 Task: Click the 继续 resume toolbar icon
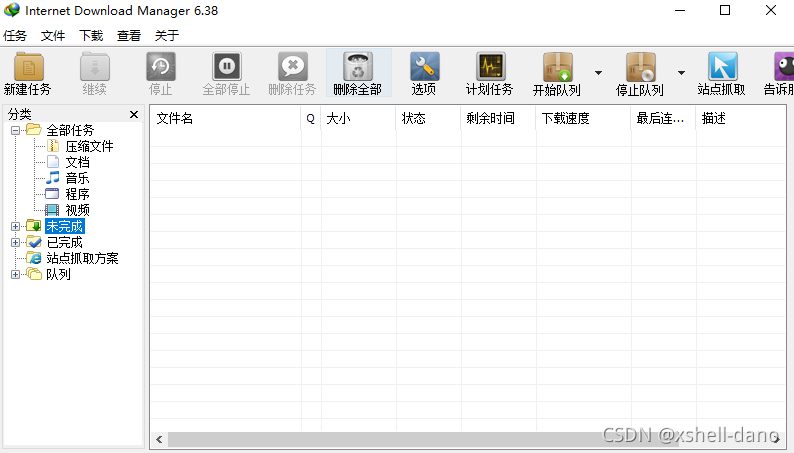click(x=95, y=67)
